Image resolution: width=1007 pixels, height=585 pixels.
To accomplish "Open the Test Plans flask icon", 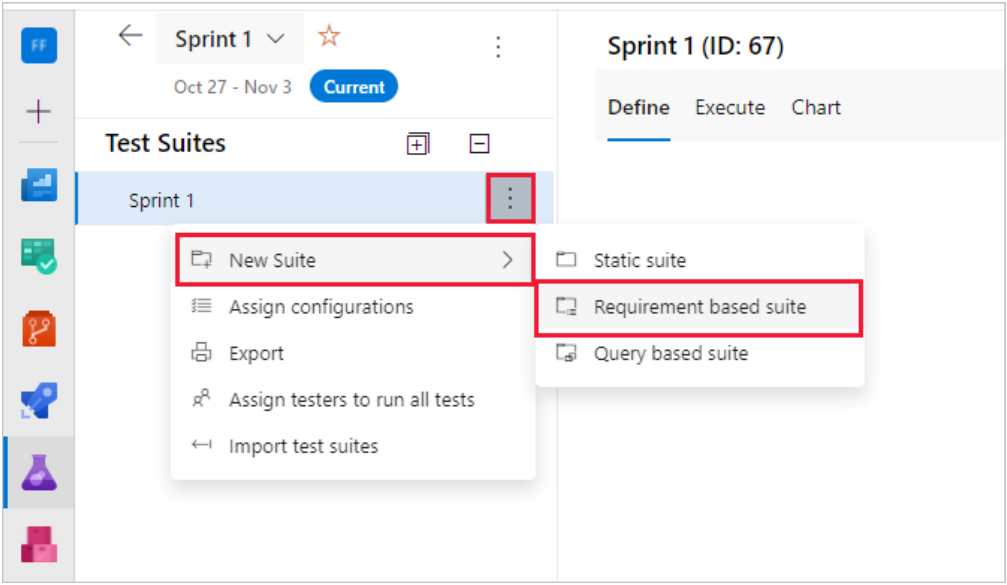I will [39, 471].
